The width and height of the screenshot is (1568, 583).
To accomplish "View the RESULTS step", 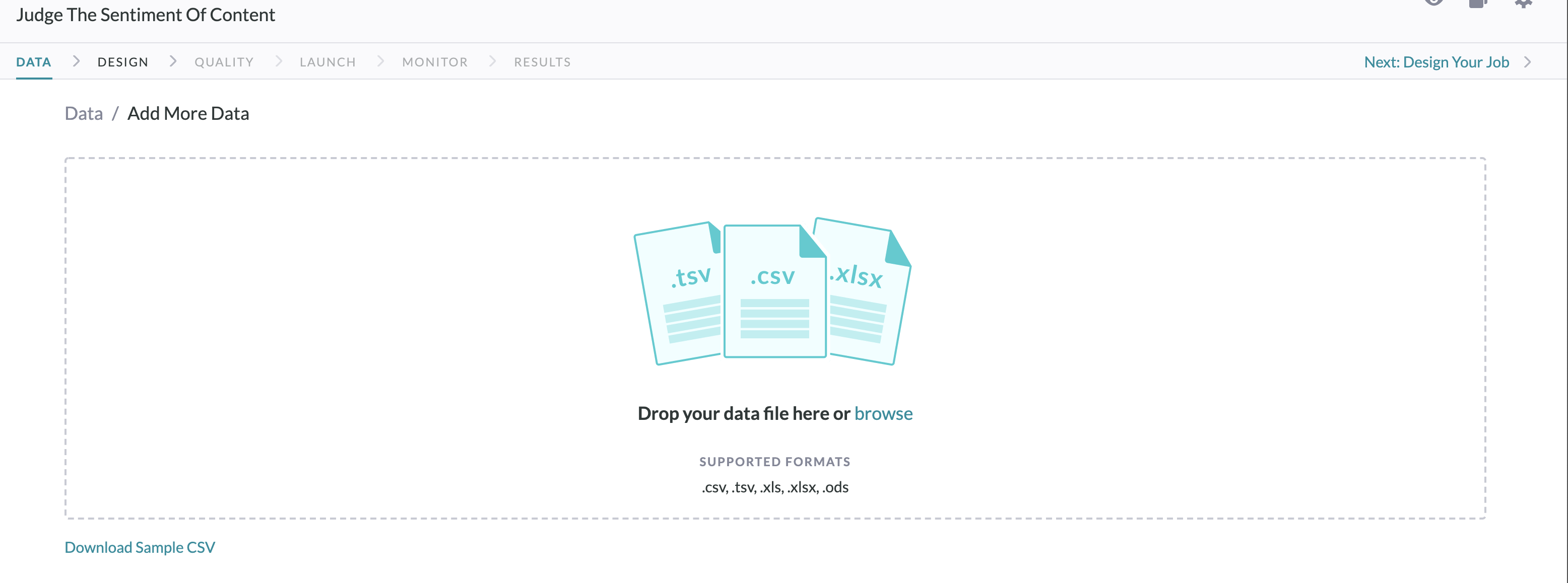I will [x=542, y=62].
